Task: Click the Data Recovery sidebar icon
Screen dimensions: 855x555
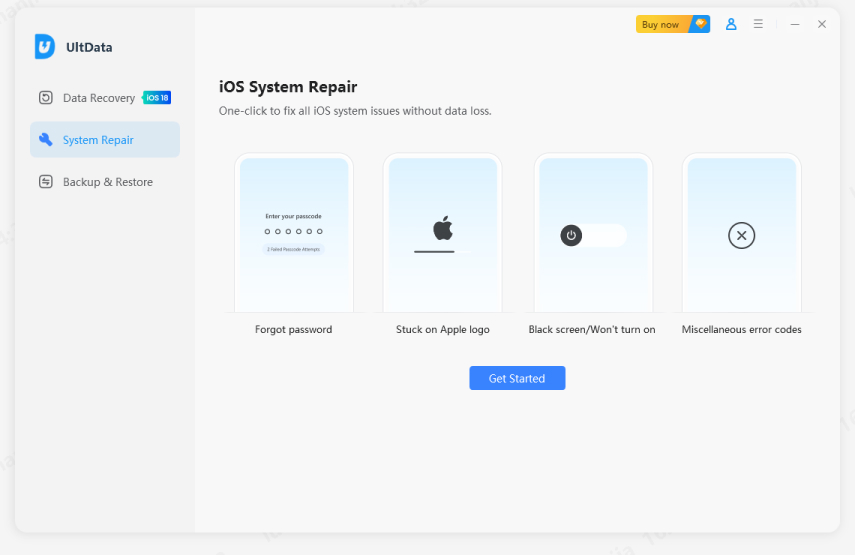Action: coord(46,98)
